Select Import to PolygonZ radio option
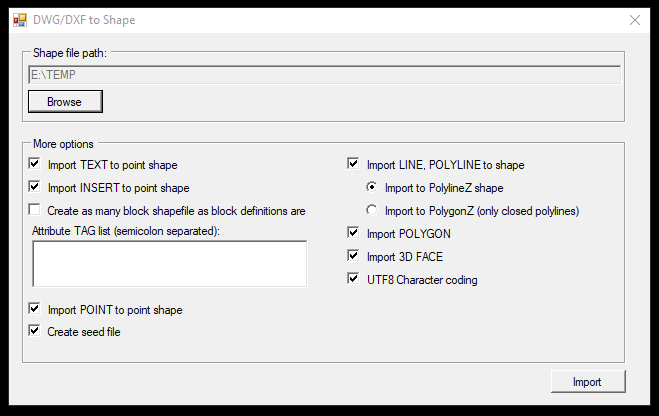The width and height of the screenshot is (659, 416). 372,210
